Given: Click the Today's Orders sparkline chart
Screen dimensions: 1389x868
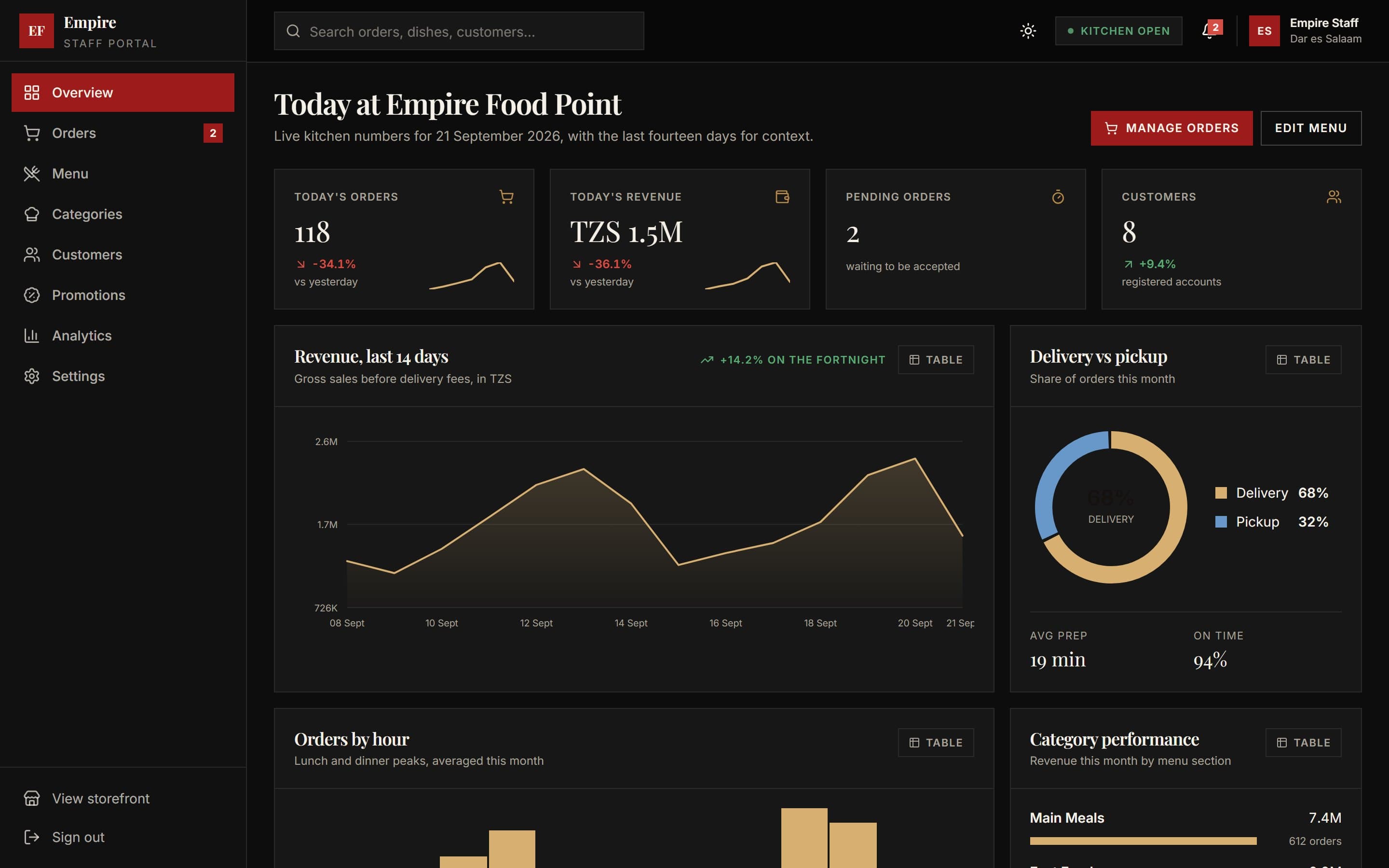Looking at the screenshot, I should tap(471, 275).
